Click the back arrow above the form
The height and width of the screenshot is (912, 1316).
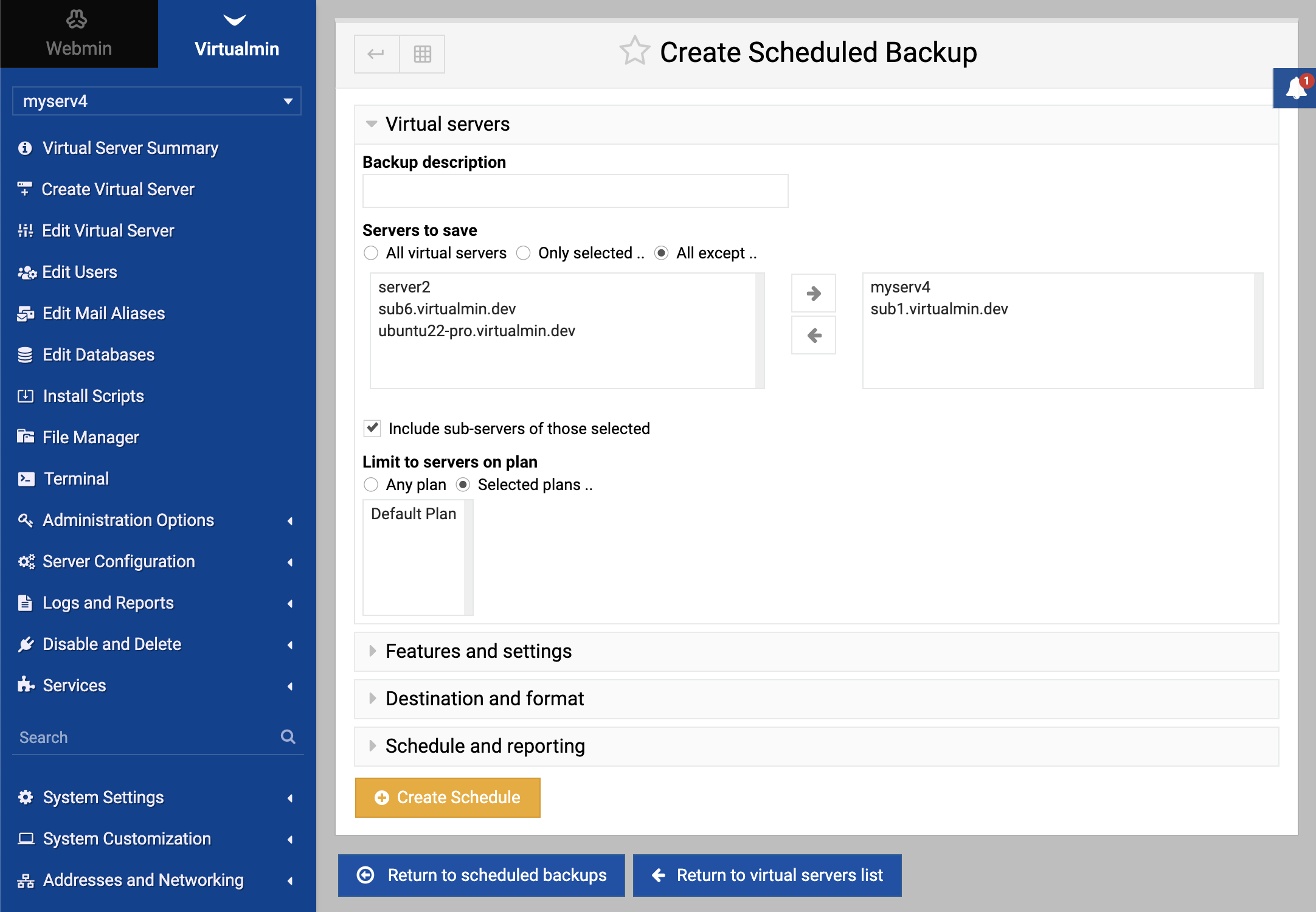tap(376, 54)
